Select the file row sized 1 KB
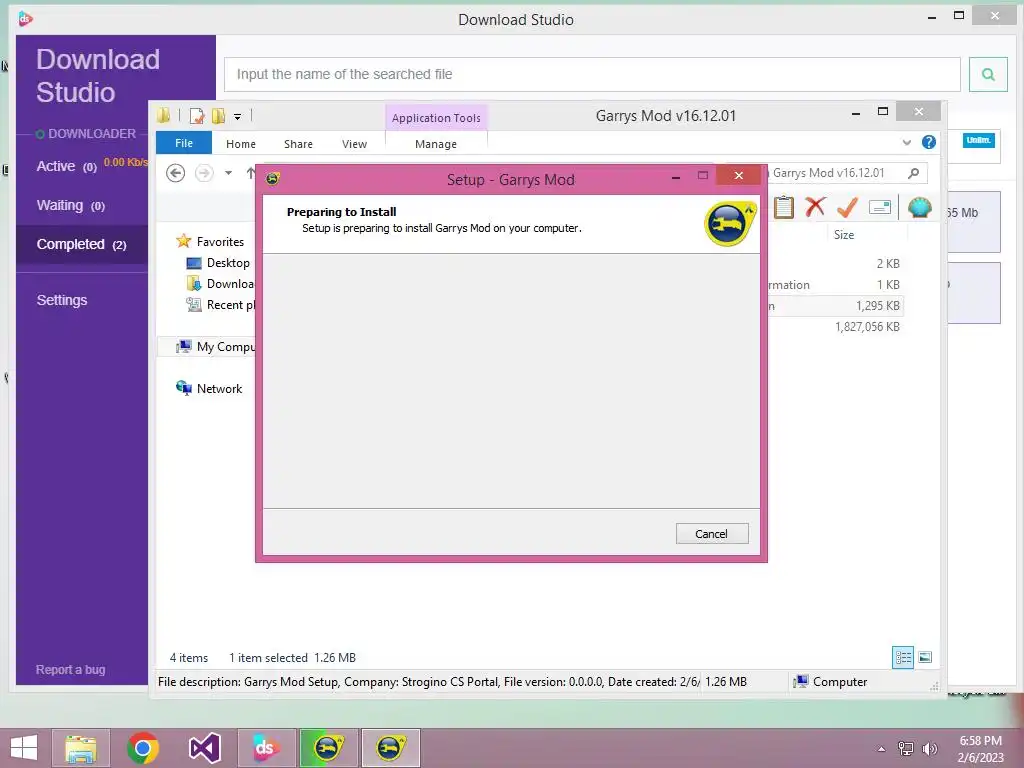The height and width of the screenshot is (768, 1024). click(x=836, y=285)
